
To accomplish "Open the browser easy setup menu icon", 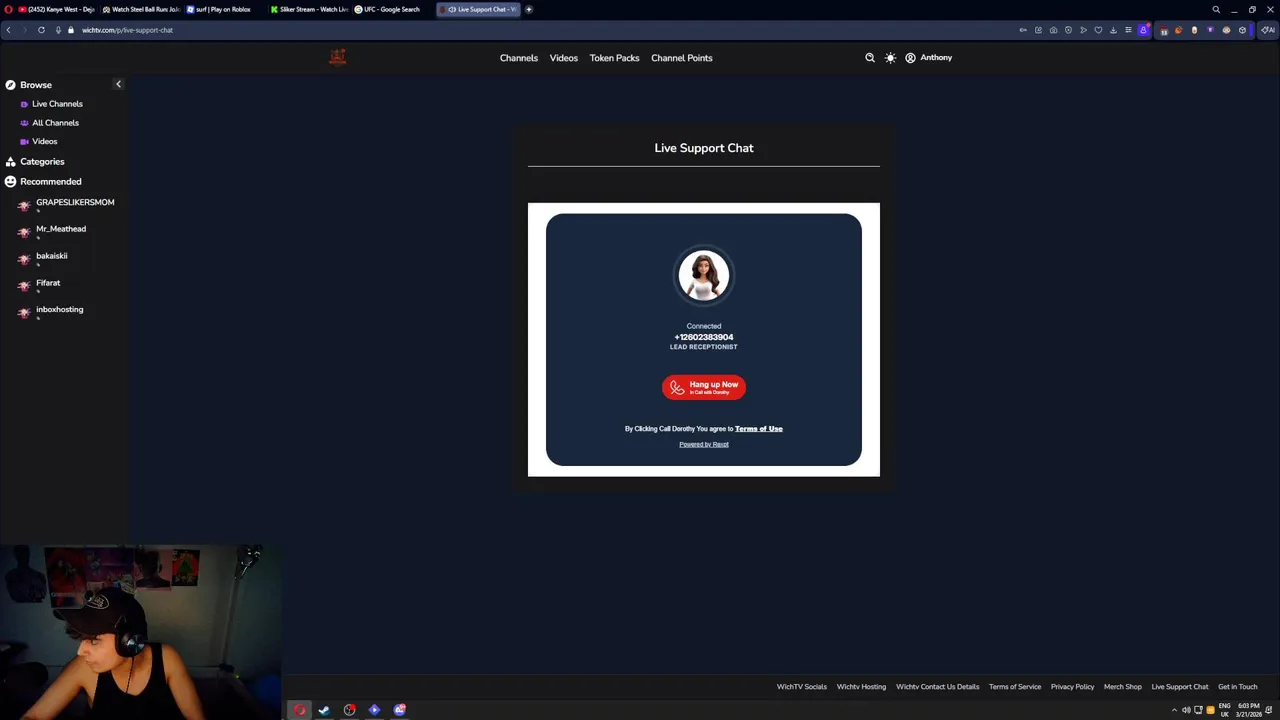I will [x=1128, y=30].
